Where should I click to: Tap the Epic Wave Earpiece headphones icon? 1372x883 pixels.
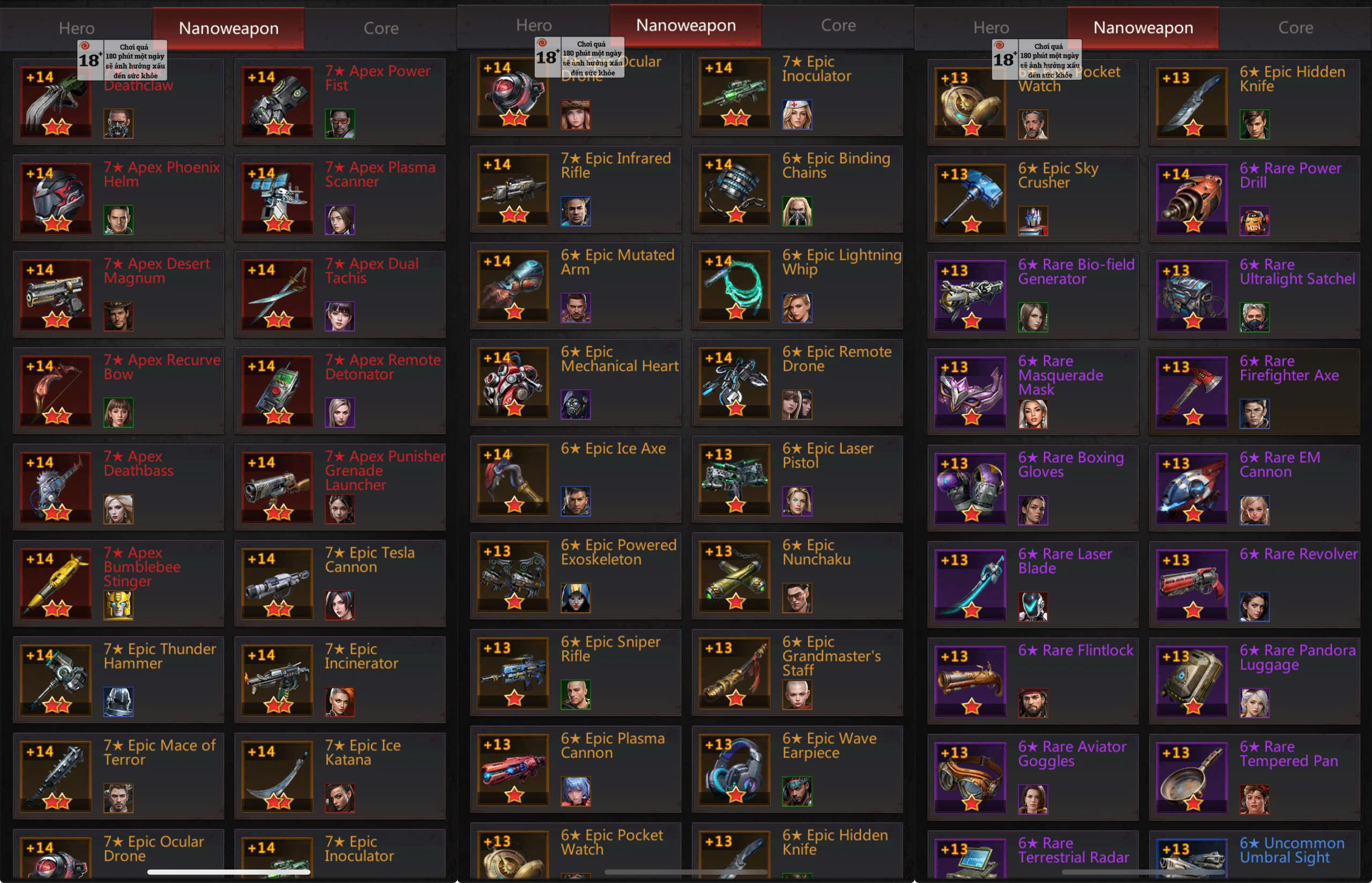pos(734,769)
